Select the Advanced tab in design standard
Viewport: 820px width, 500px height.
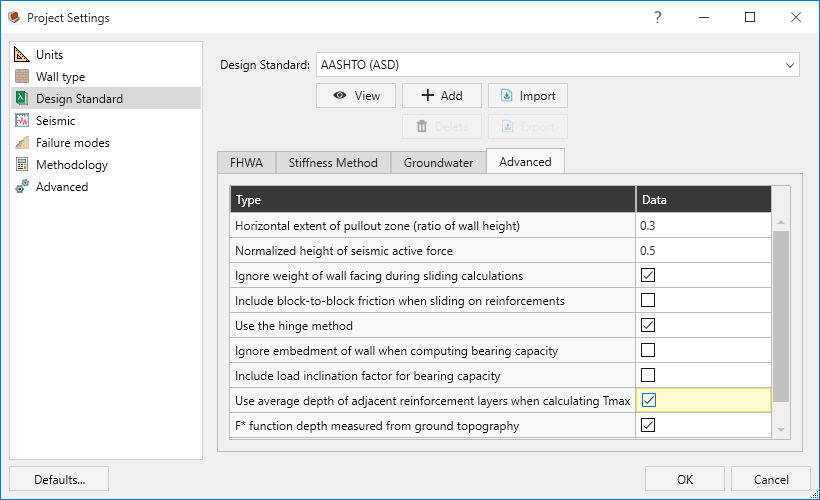(525, 162)
